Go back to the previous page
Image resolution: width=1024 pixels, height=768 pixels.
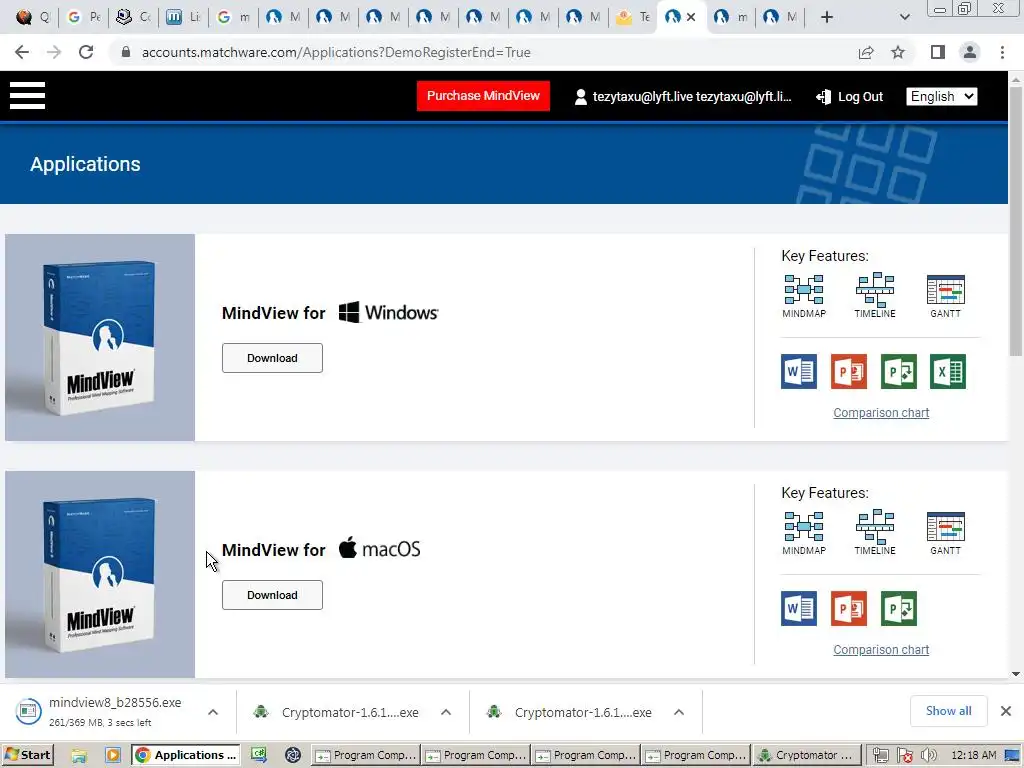22,52
